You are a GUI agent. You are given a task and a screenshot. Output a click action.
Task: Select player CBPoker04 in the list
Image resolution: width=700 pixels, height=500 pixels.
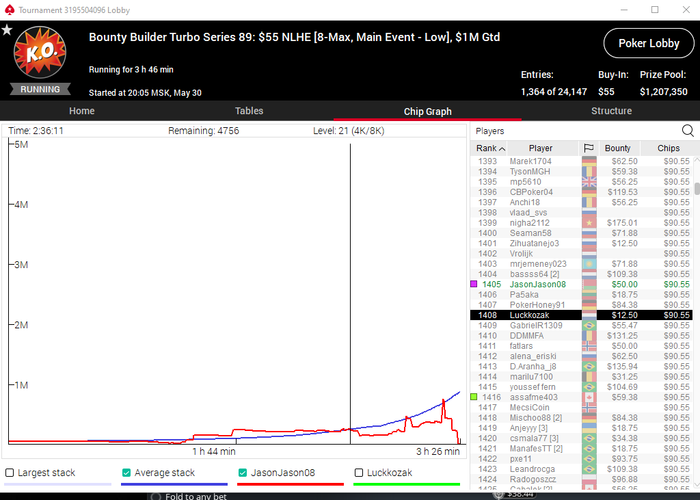pos(581,192)
